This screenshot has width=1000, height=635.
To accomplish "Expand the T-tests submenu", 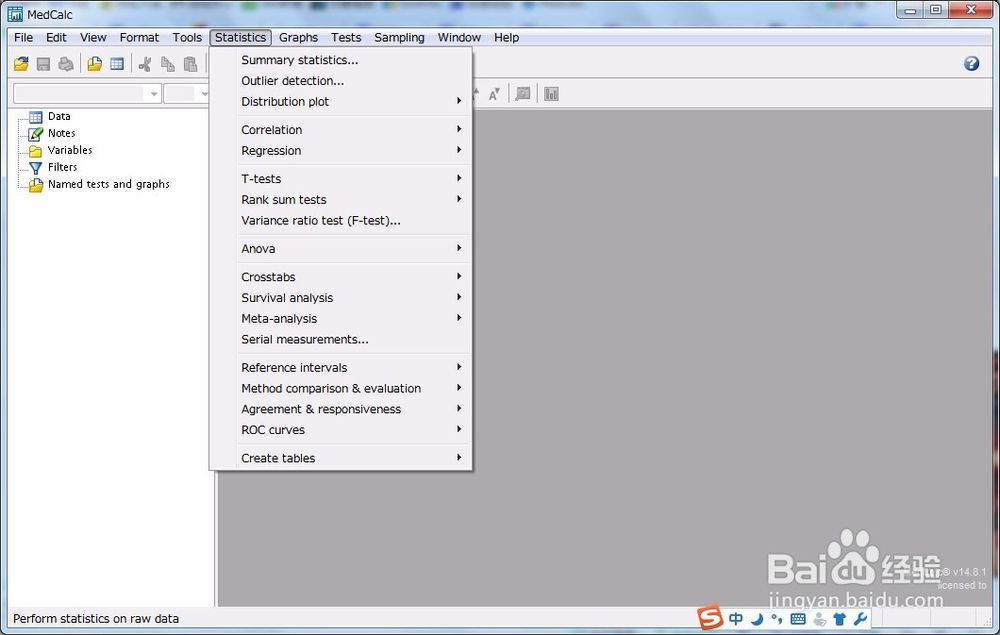I will pos(351,179).
